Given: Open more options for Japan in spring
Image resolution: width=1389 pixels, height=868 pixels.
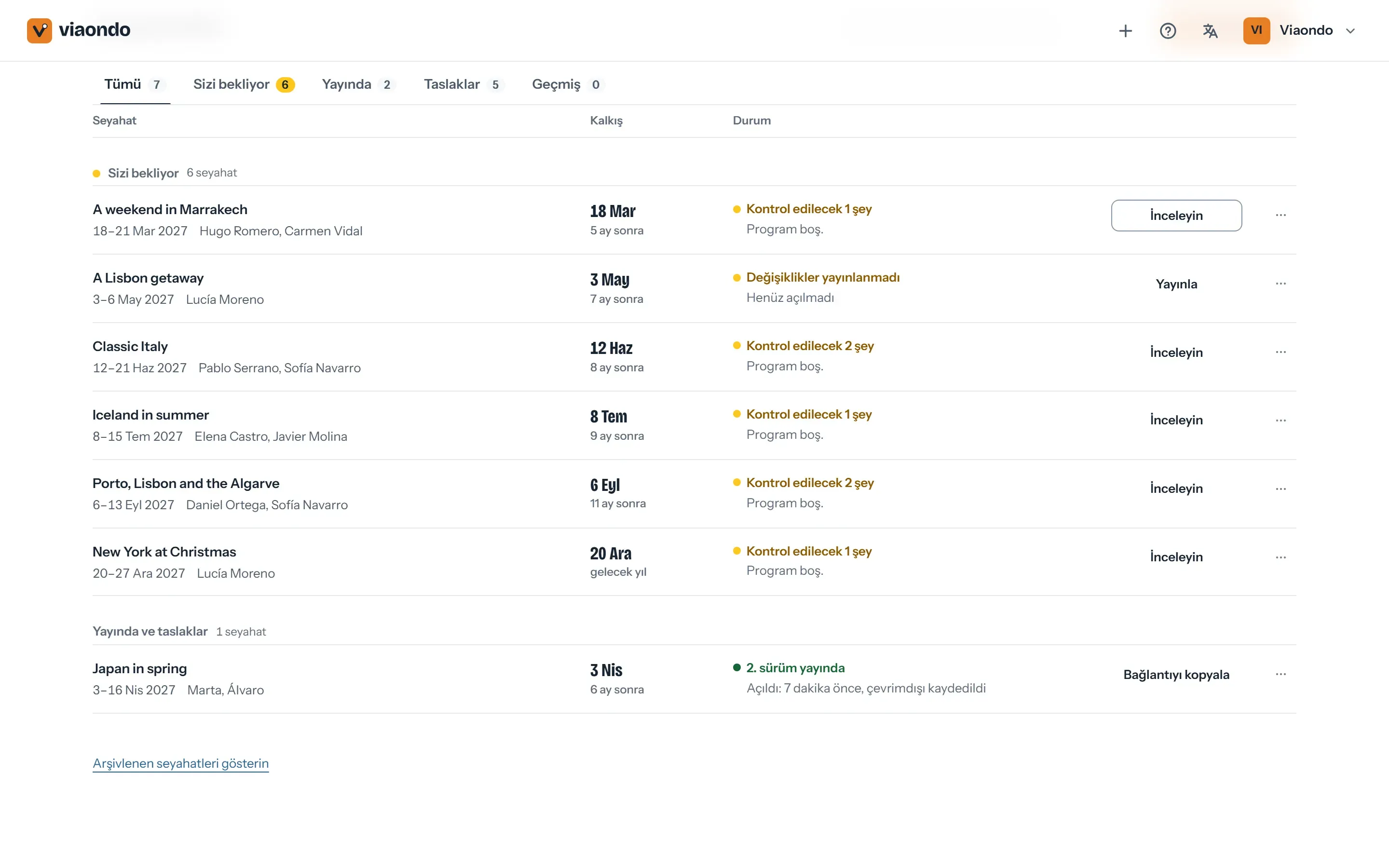Looking at the screenshot, I should (1280, 675).
